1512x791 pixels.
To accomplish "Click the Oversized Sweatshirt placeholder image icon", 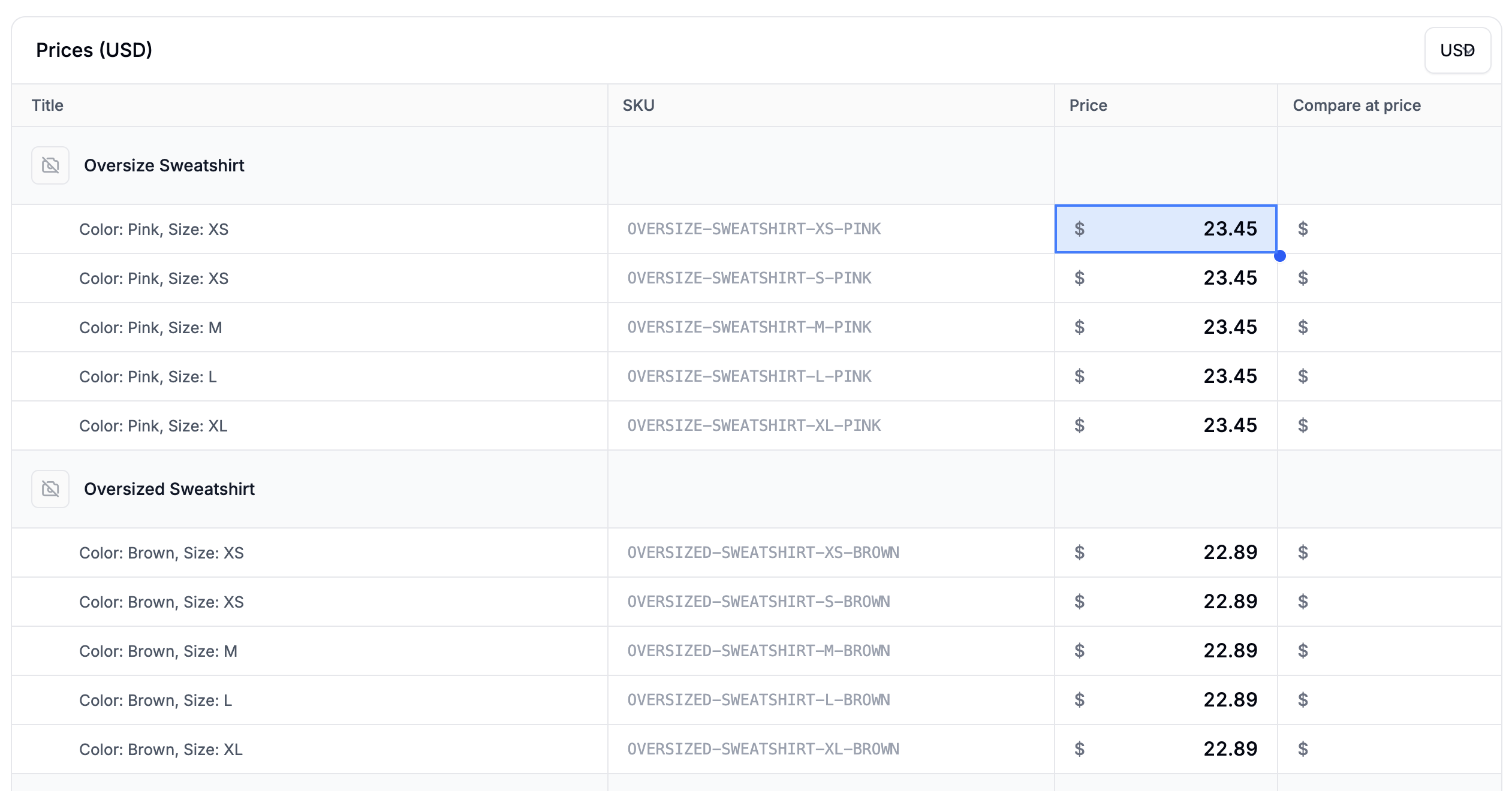I will click(50, 489).
